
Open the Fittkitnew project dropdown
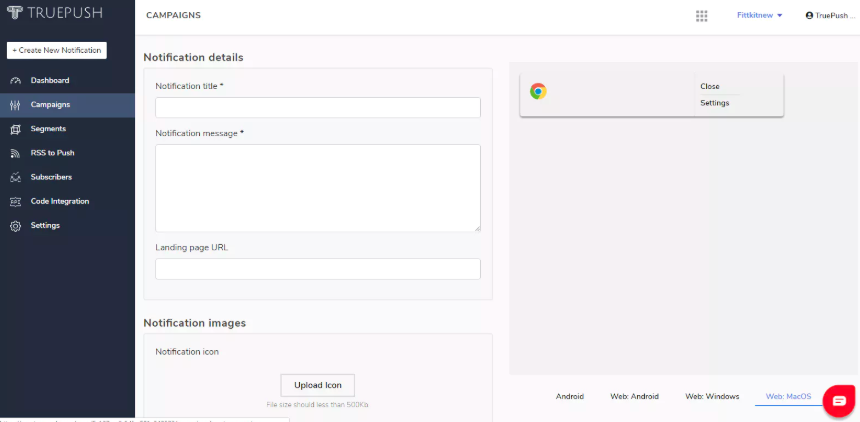point(759,15)
